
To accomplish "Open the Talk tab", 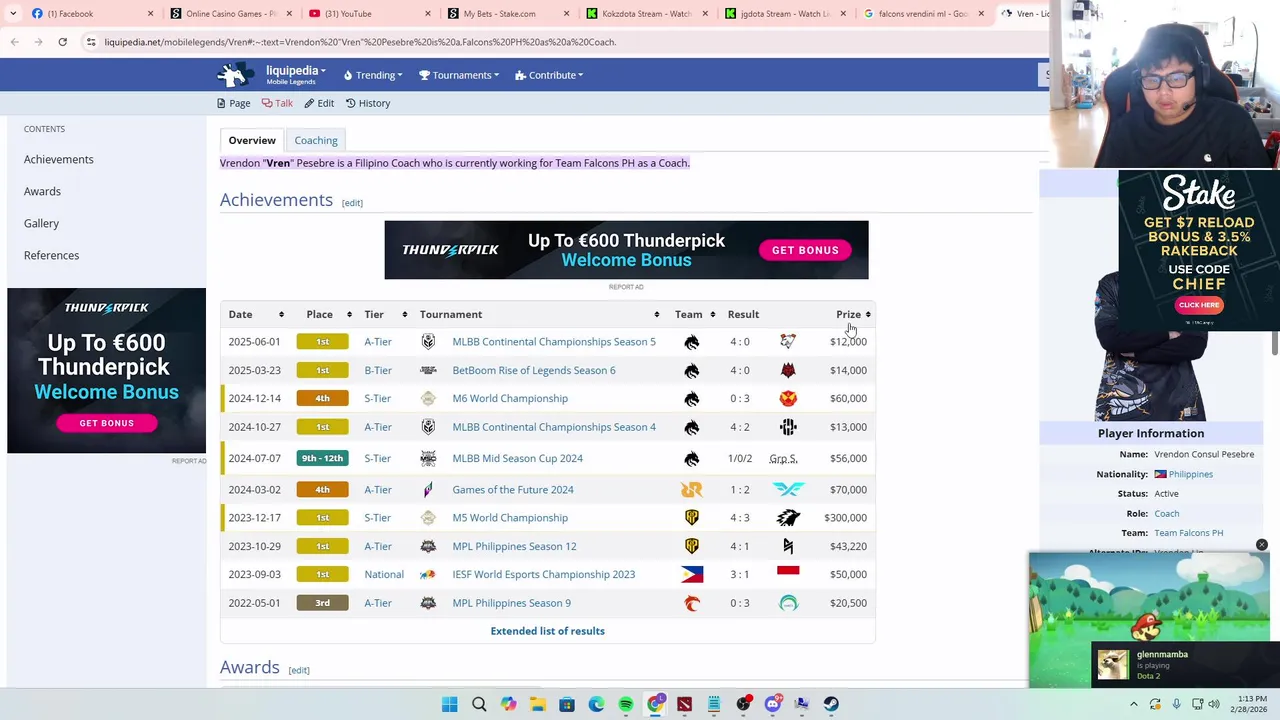I will pos(278,103).
